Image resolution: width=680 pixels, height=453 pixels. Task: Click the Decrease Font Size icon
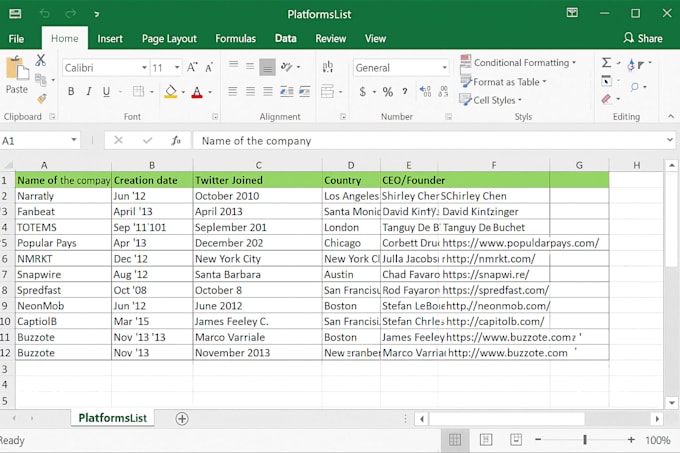(x=209, y=68)
